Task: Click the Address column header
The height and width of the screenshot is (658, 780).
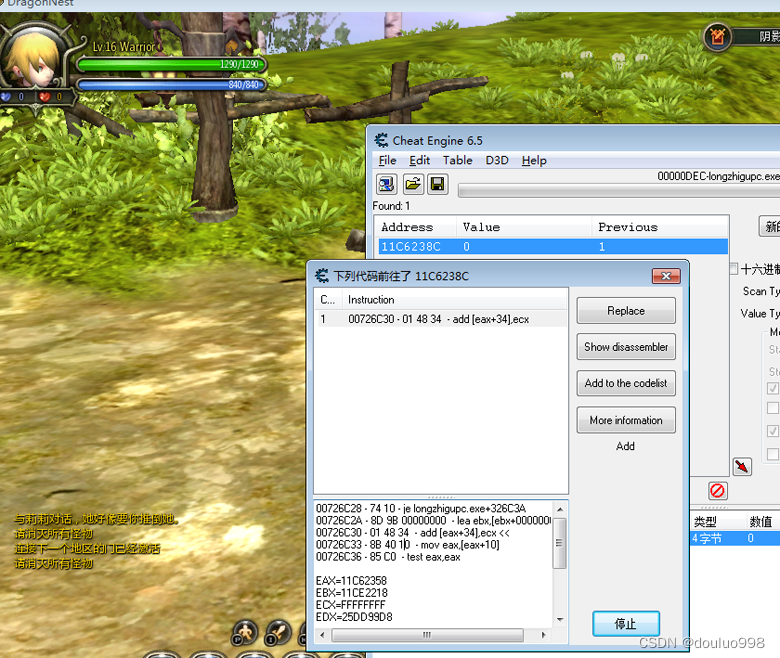Action: click(416, 227)
